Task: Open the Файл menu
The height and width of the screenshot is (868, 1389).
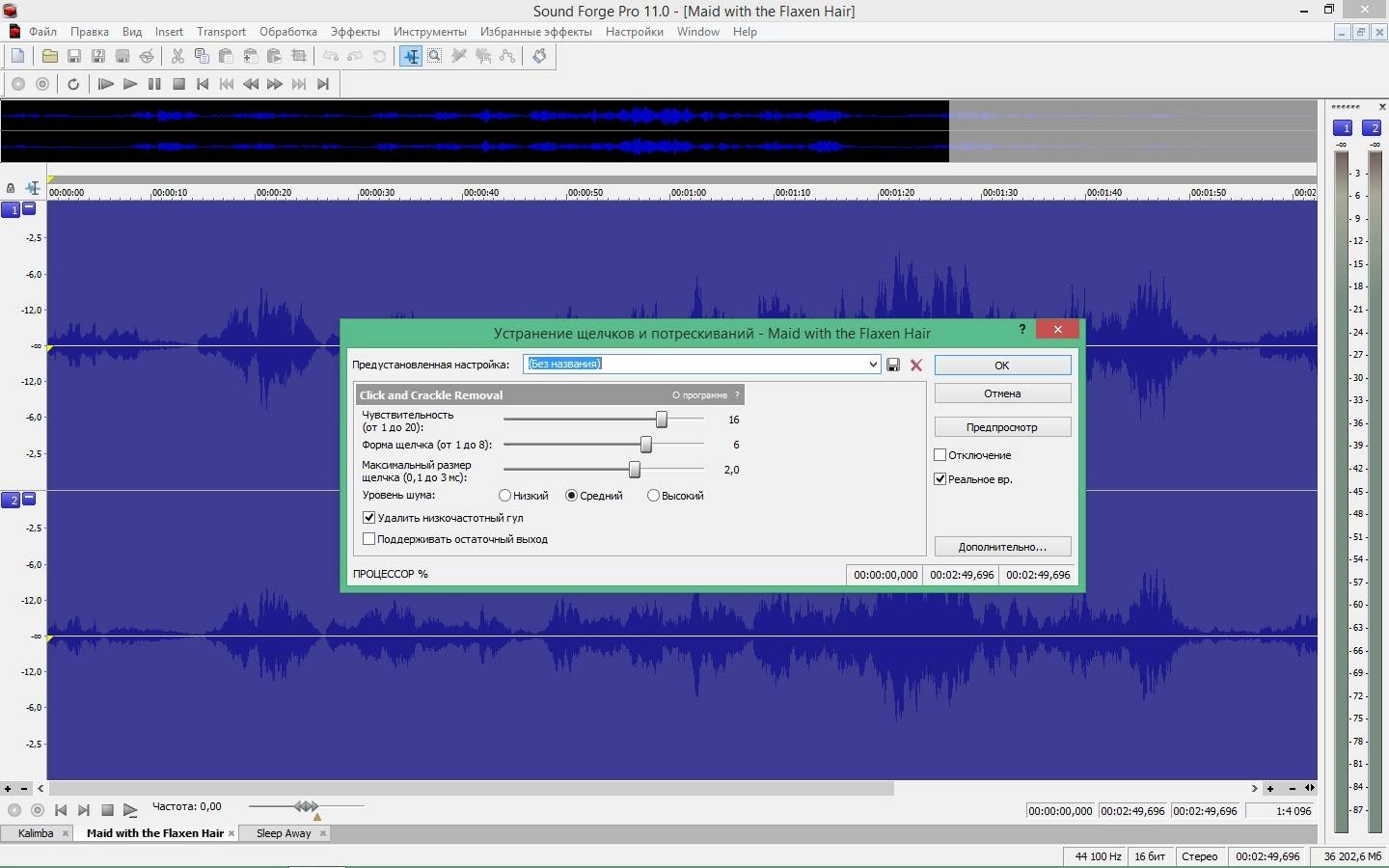Action: pyautogui.click(x=42, y=32)
